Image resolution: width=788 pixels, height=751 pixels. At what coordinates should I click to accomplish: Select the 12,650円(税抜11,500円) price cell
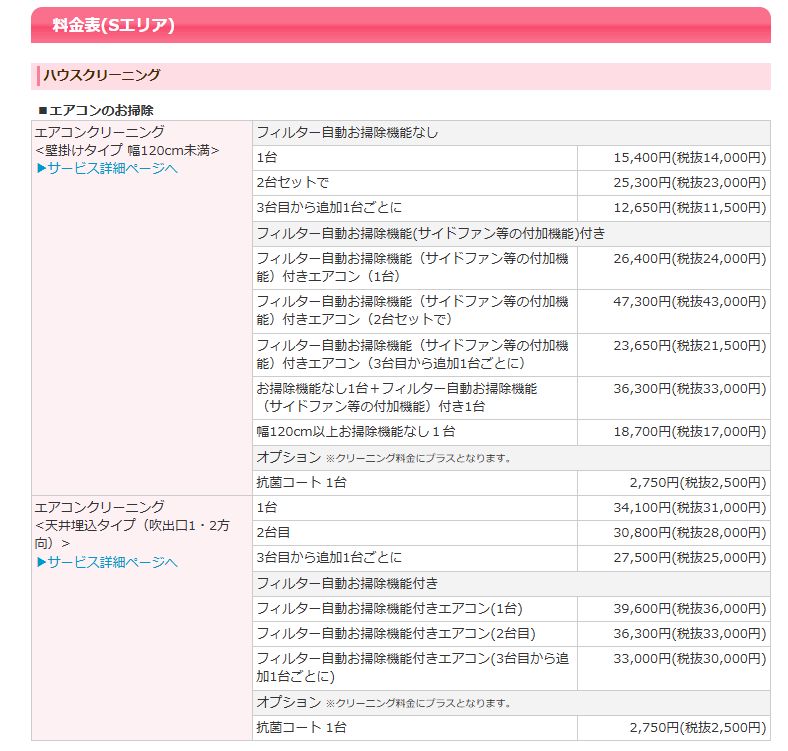[689, 208]
